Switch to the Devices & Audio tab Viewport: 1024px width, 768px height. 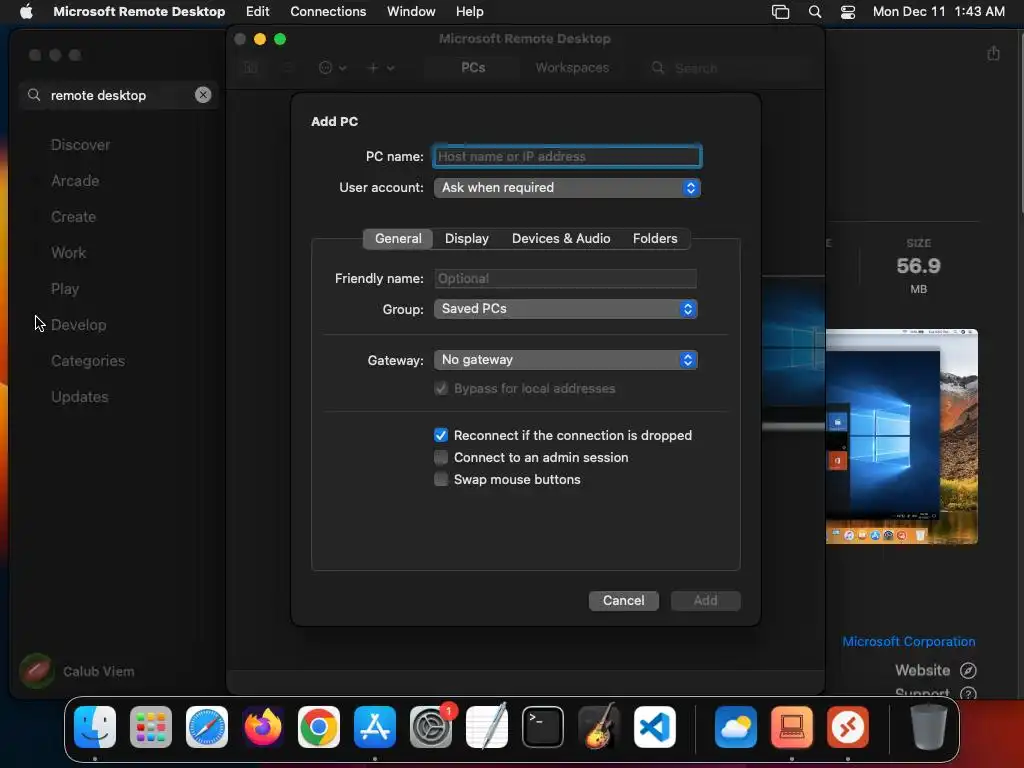pyautogui.click(x=561, y=238)
